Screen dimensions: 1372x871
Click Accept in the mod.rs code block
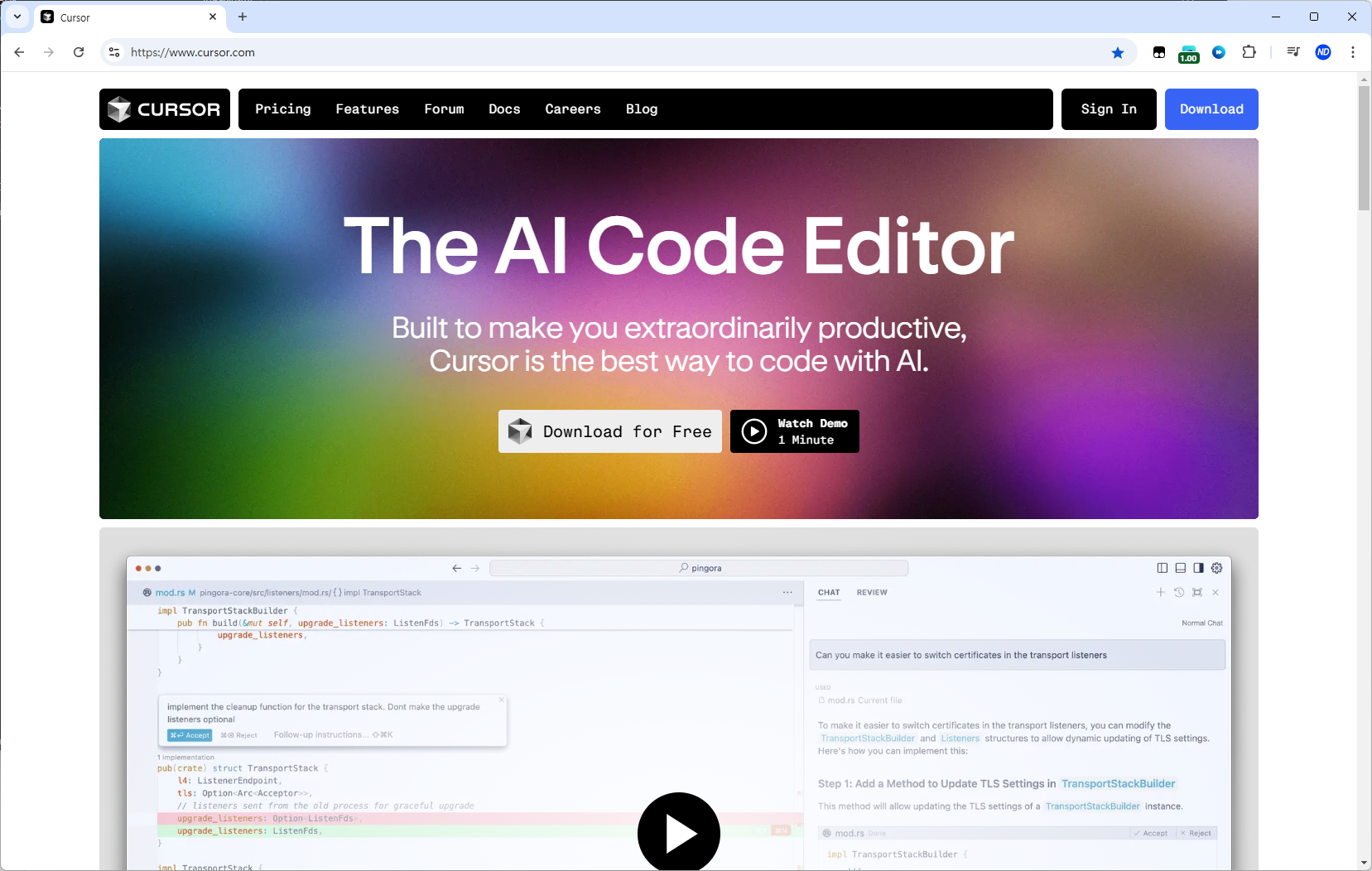(x=1151, y=834)
